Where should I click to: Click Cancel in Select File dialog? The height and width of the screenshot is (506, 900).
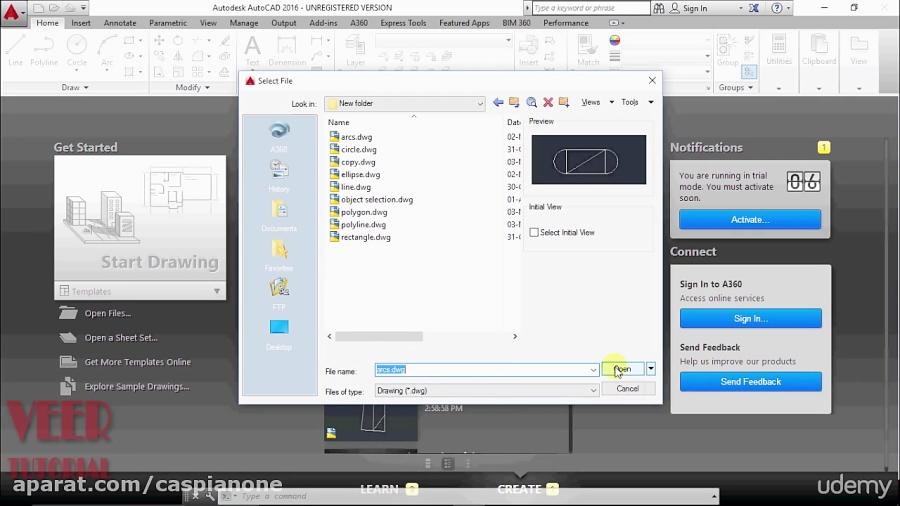coord(627,388)
